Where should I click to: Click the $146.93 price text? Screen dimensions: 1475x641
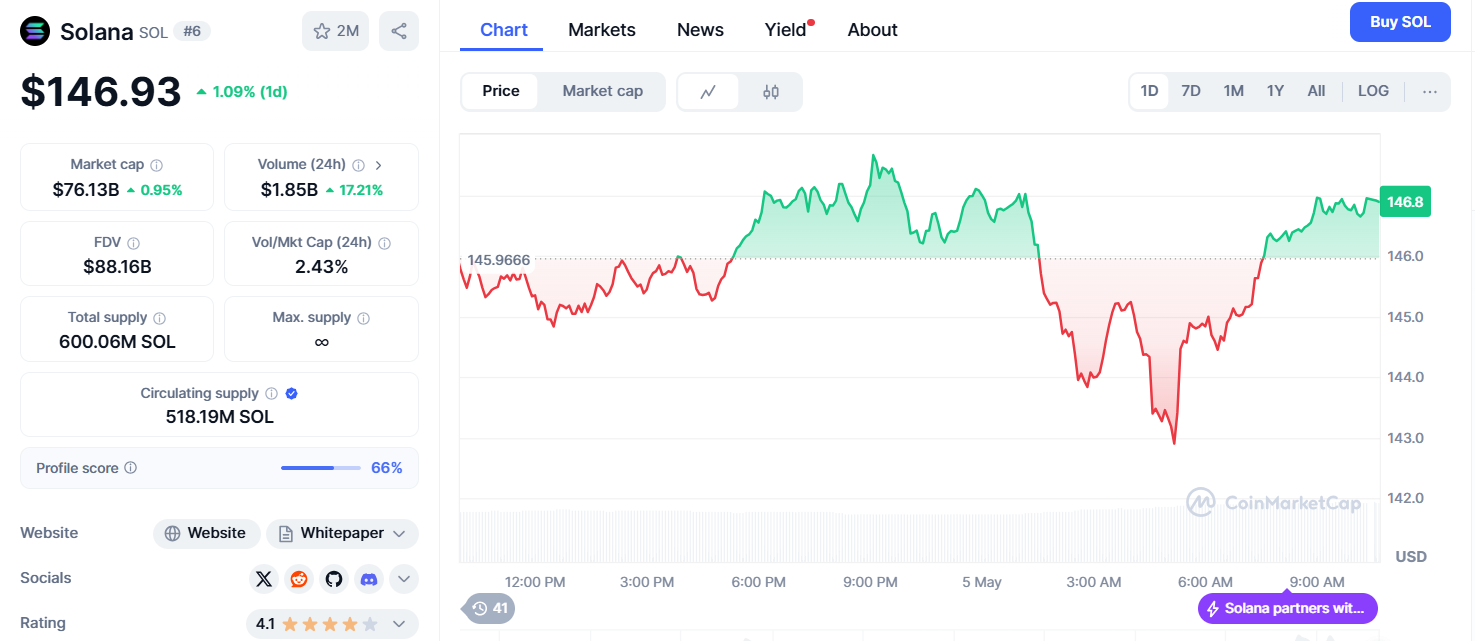coord(101,91)
